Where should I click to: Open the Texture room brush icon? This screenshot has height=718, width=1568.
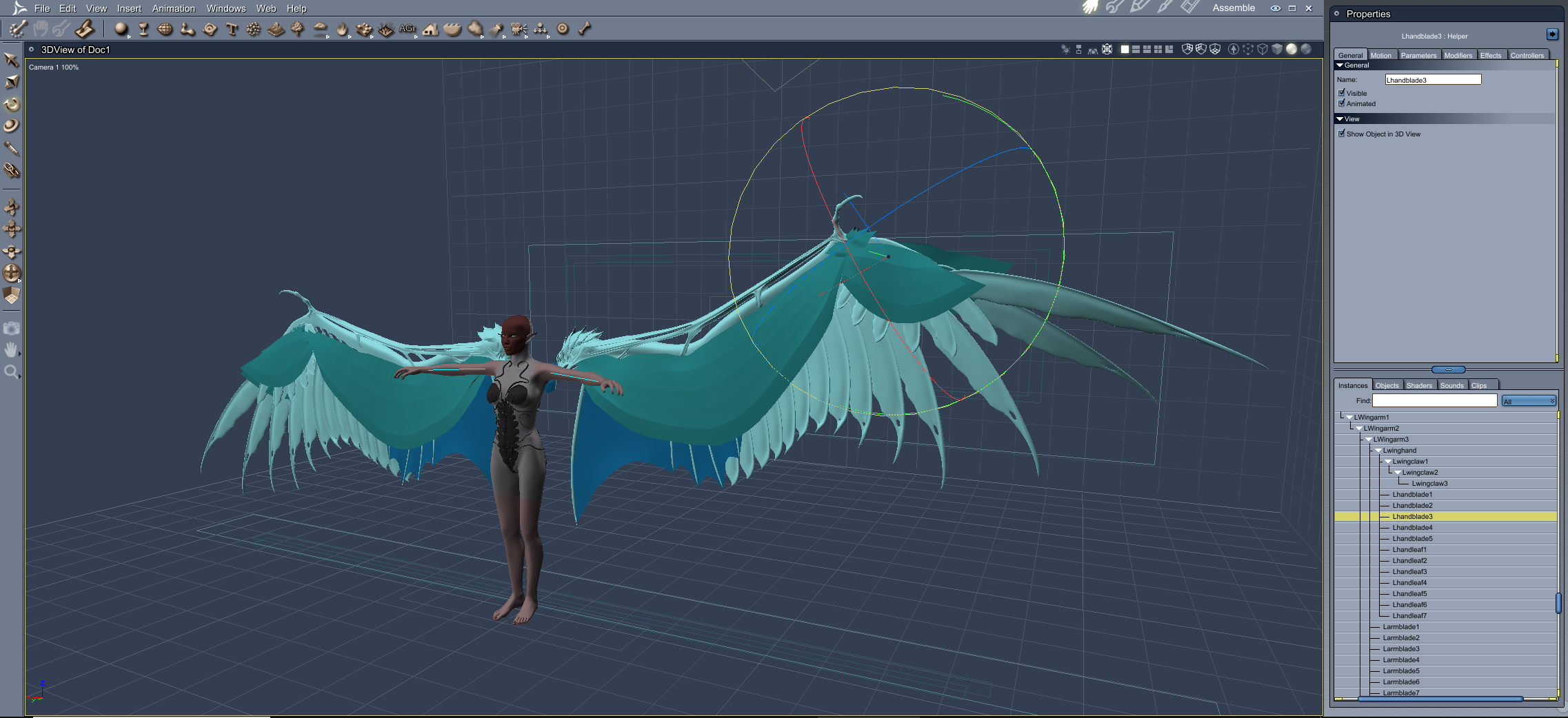1165,8
